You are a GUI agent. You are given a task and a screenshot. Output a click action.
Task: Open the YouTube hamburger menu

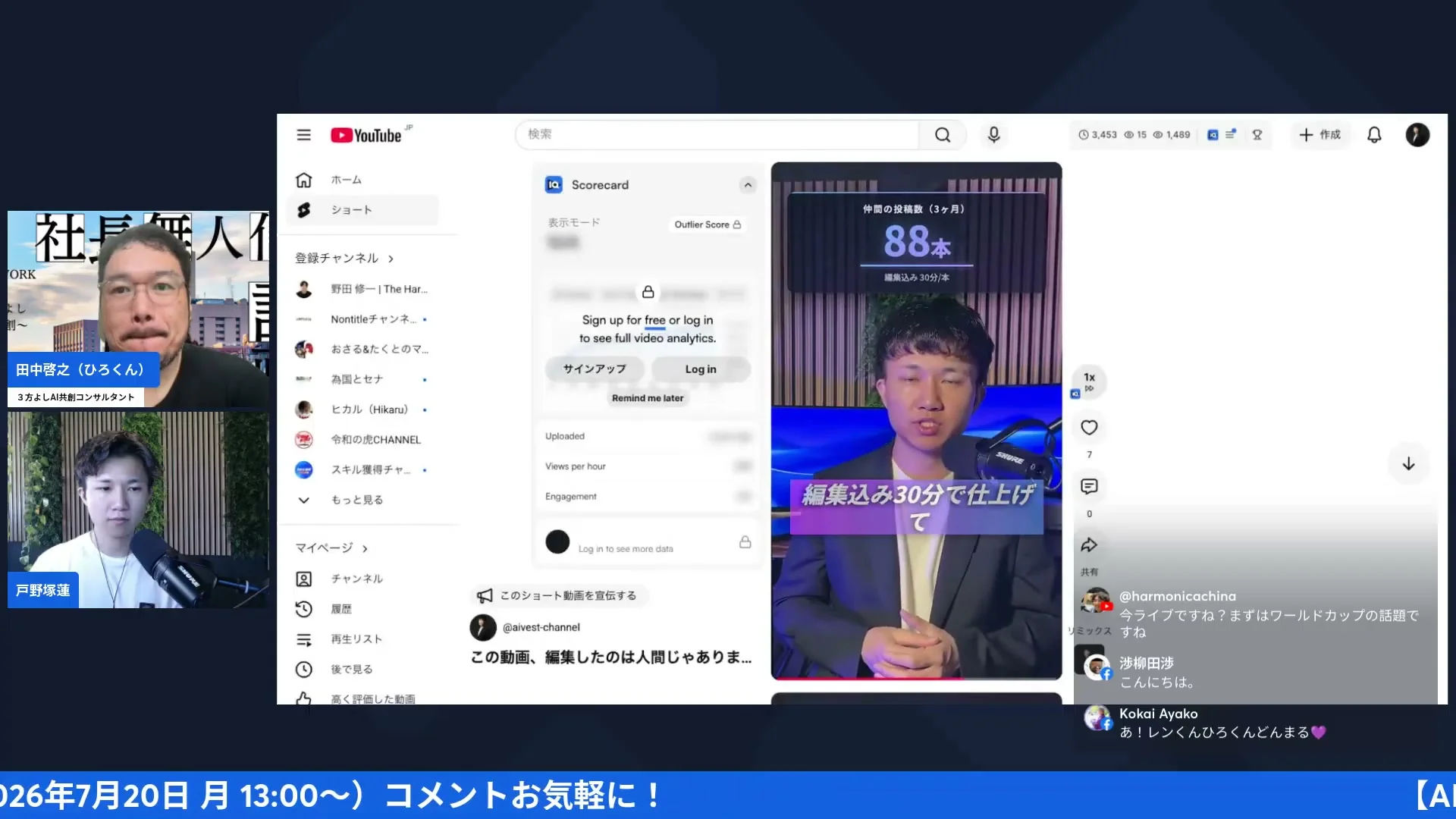point(303,135)
